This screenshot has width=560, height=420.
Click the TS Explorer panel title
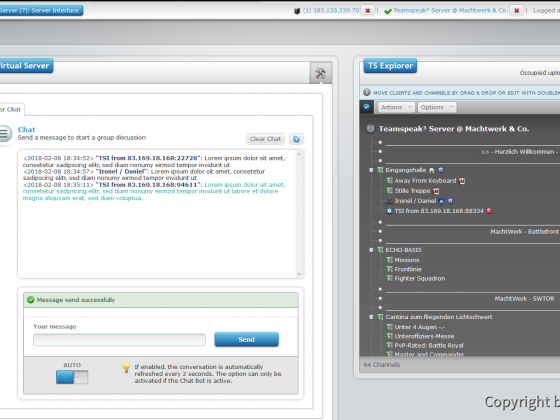tap(390, 66)
